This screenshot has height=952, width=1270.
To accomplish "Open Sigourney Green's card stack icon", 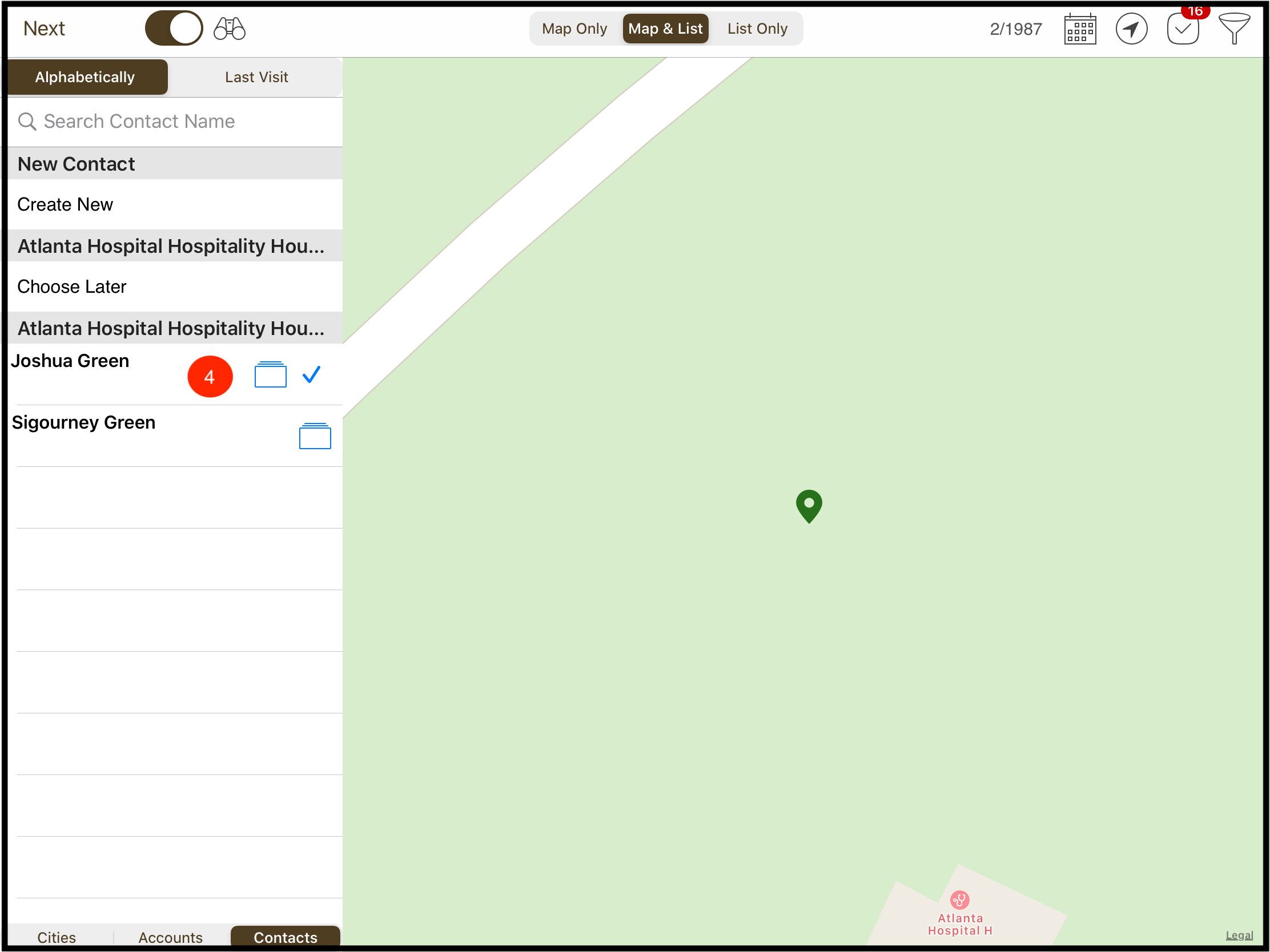I will [315, 436].
